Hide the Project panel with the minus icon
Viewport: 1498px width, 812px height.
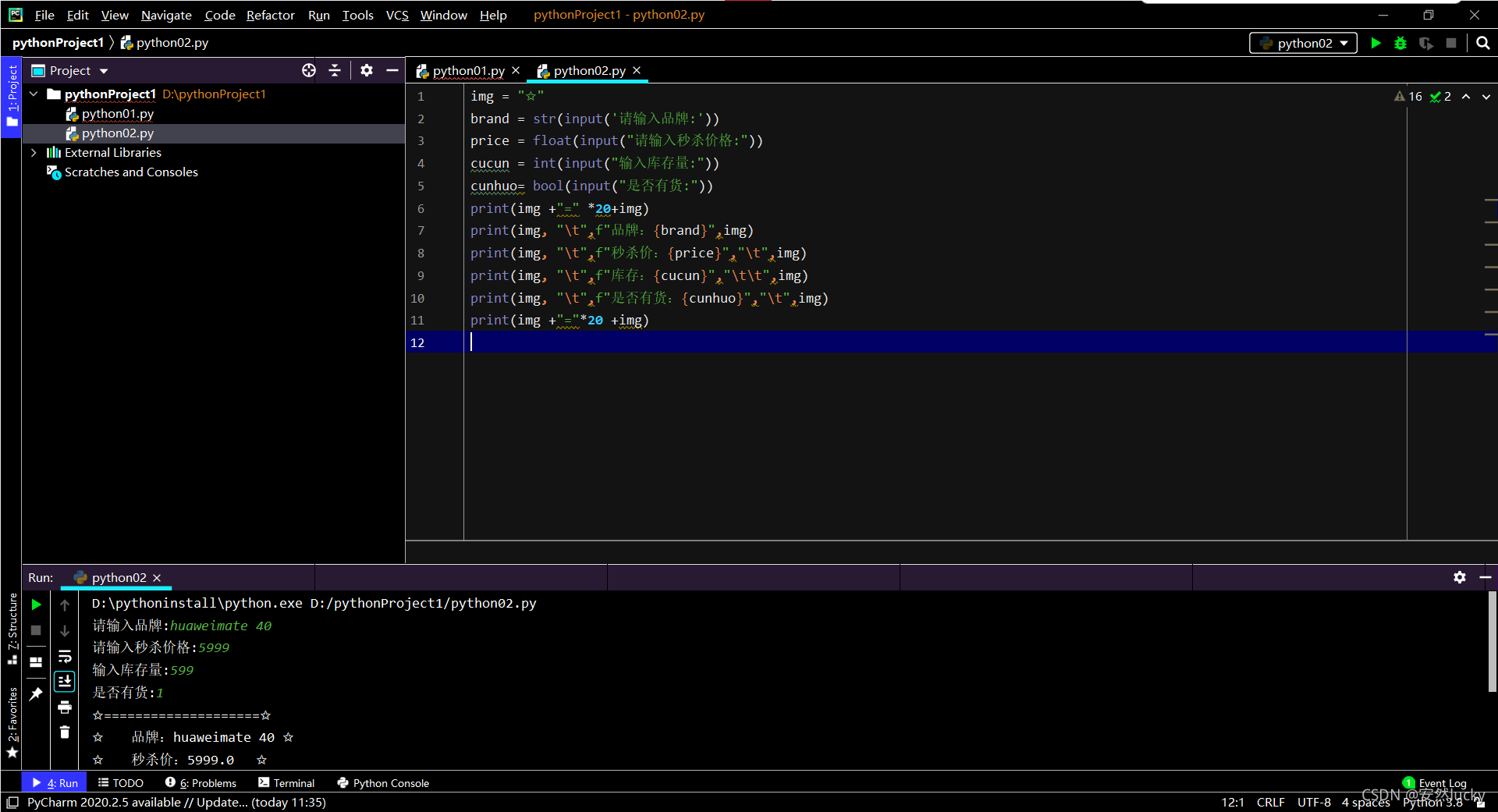[x=392, y=70]
